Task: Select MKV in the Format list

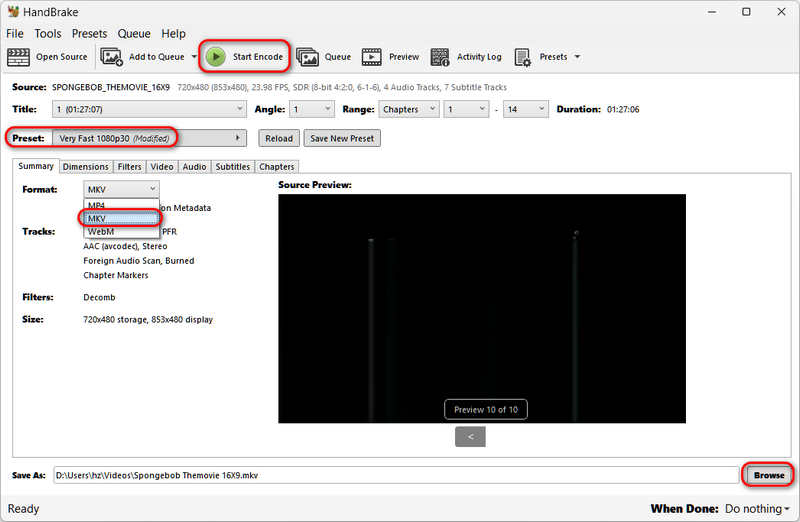Action: point(121,218)
